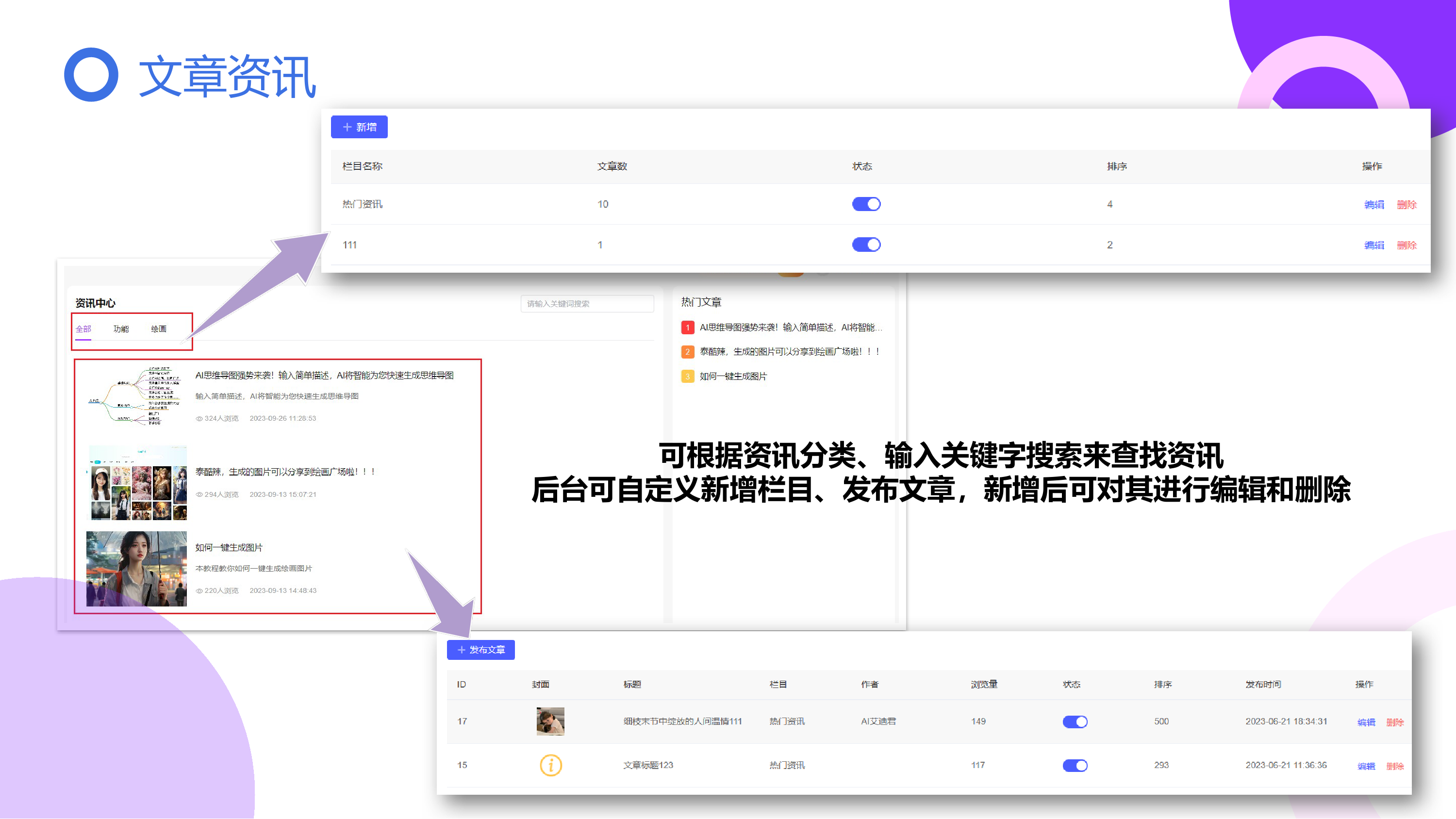Toggle status switch for article ID 17

tap(1075, 722)
